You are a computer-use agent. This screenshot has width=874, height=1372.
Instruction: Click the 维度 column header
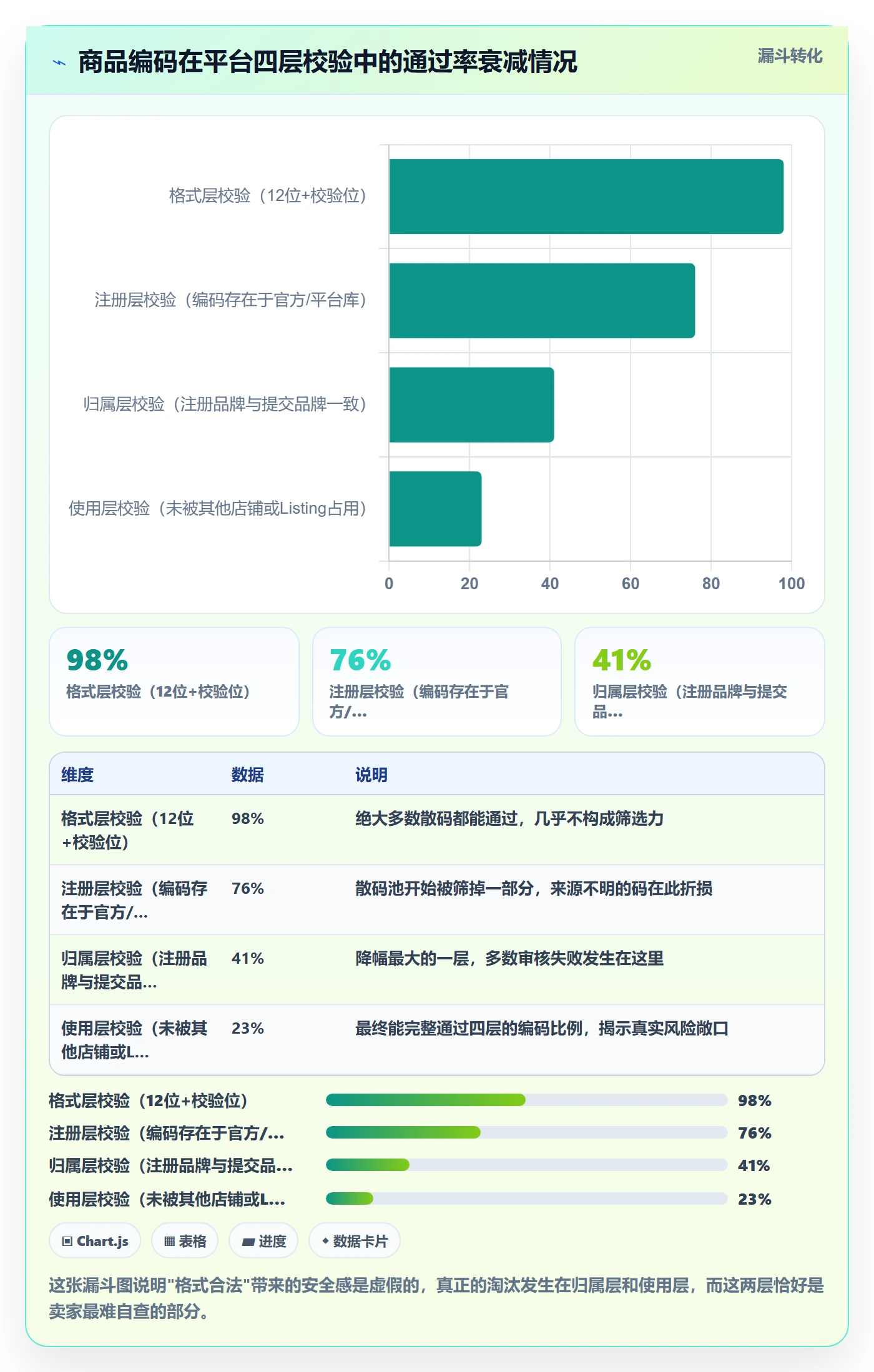(x=77, y=775)
